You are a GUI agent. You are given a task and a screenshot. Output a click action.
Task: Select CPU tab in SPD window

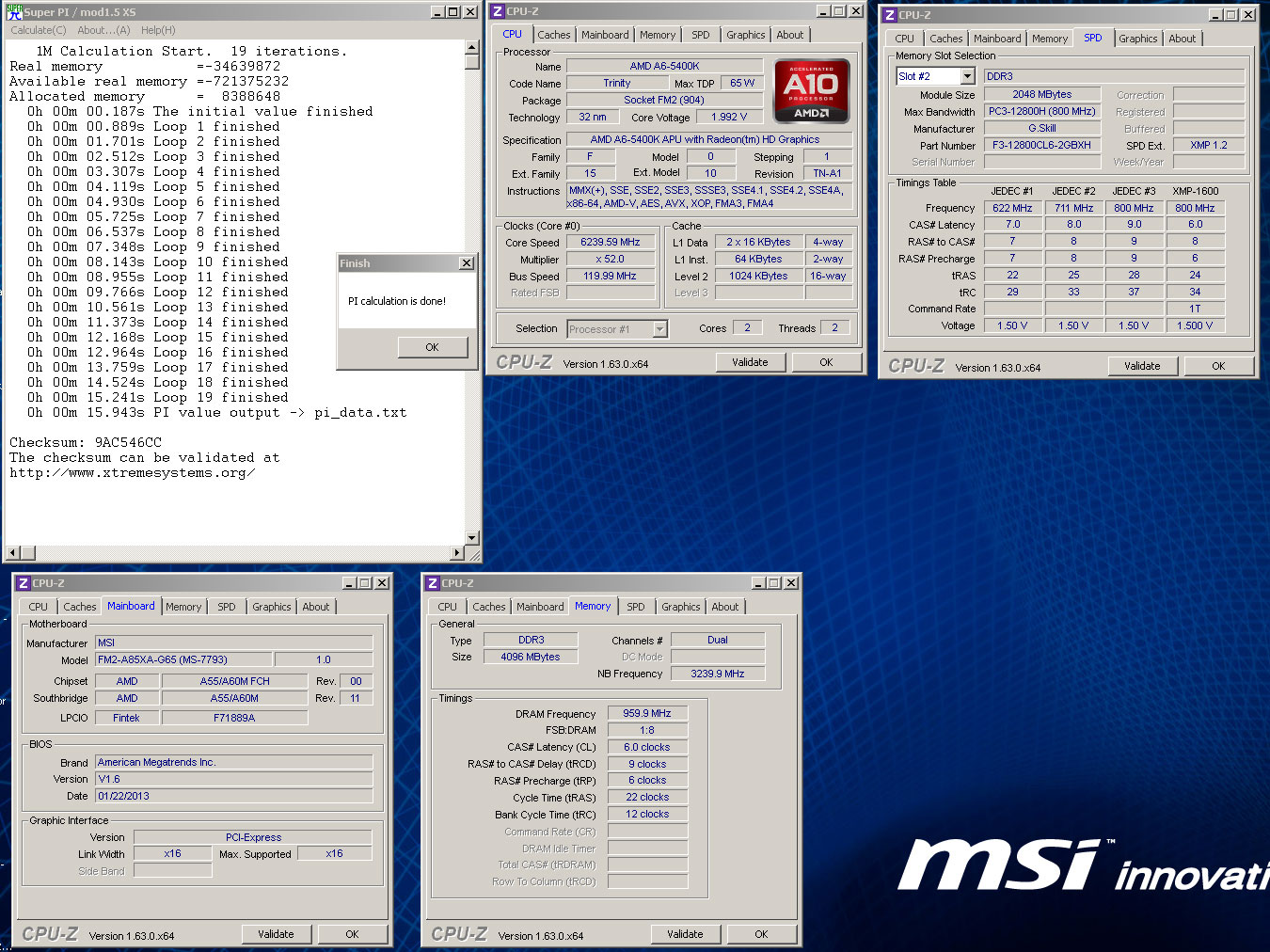click(904, 39)
